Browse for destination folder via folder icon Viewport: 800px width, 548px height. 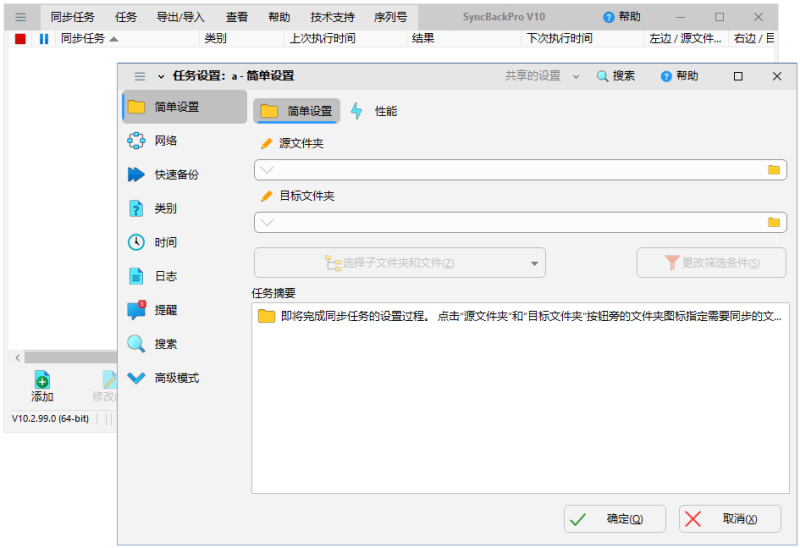tap(774, 222)
